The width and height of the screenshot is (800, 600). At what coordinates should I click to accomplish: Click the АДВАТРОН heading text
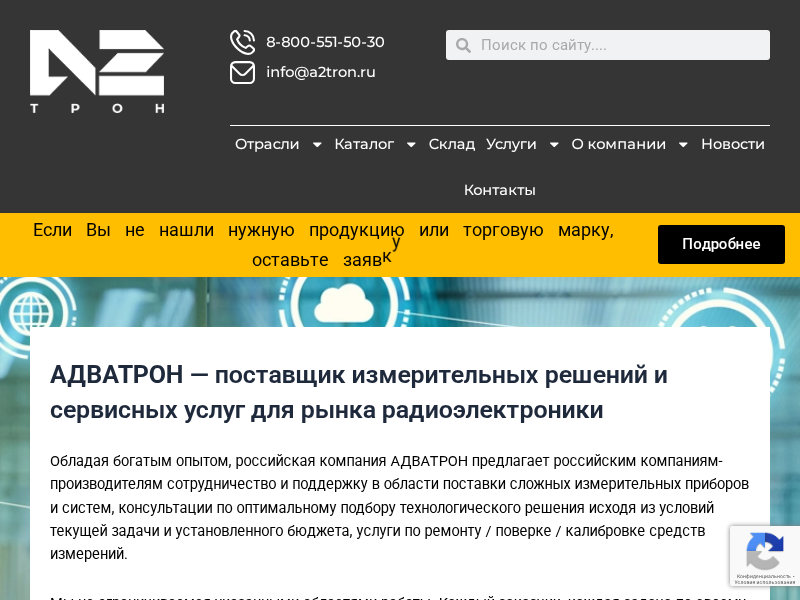359,392
